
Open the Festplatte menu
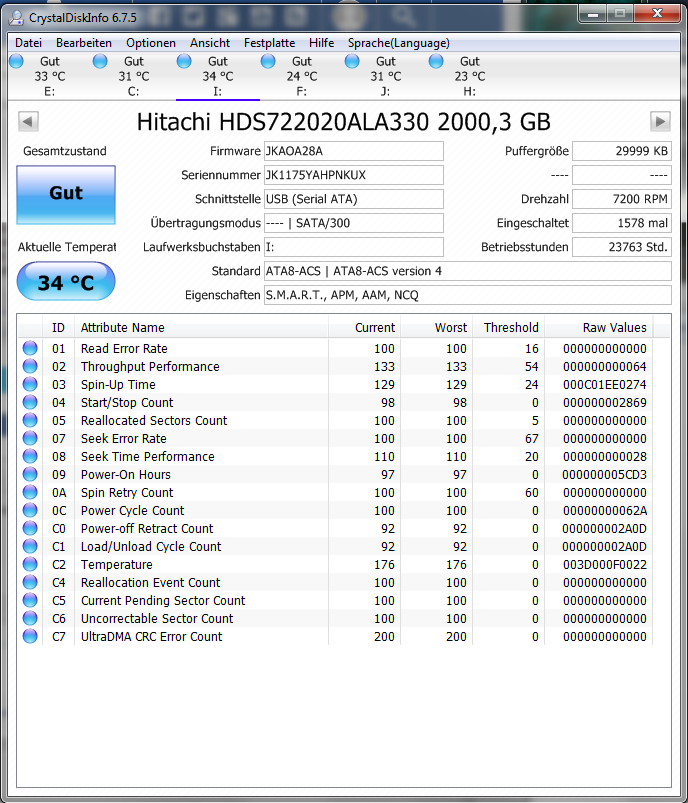[x=269, y=43]
